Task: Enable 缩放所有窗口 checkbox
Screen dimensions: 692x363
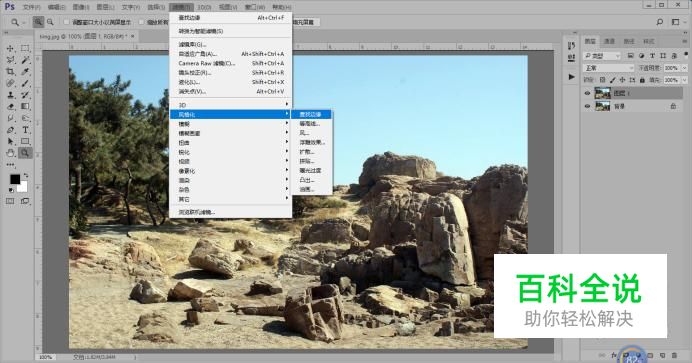Action: (142, 22)
